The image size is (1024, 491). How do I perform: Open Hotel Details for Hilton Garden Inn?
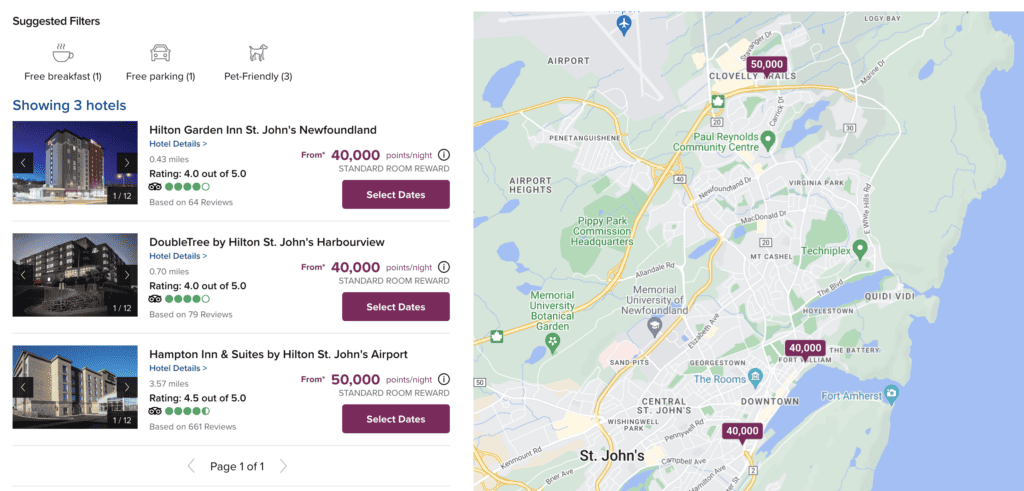point(178,144)
